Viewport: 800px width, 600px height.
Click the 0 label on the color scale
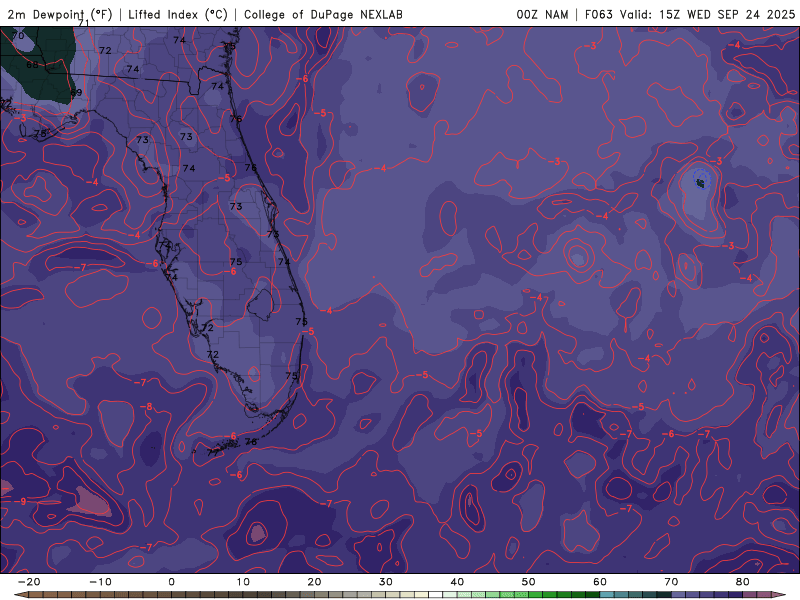click(171, 582)
